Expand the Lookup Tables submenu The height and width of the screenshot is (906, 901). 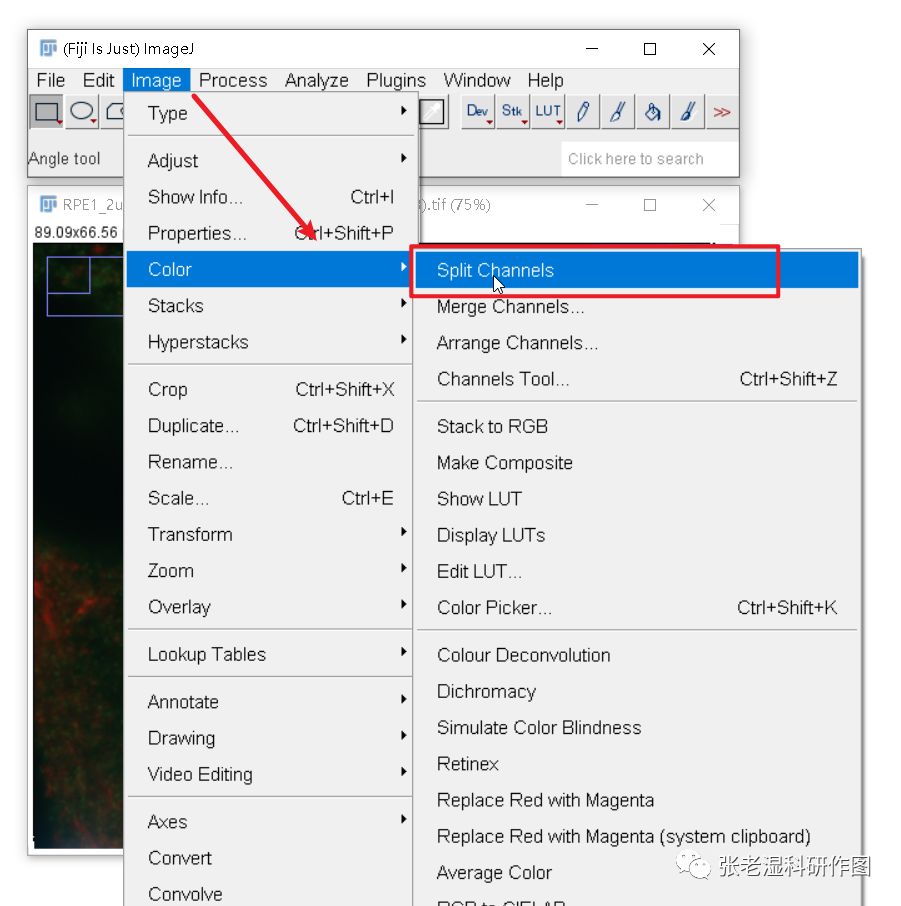pyautogui.click(x=269, y=654)
